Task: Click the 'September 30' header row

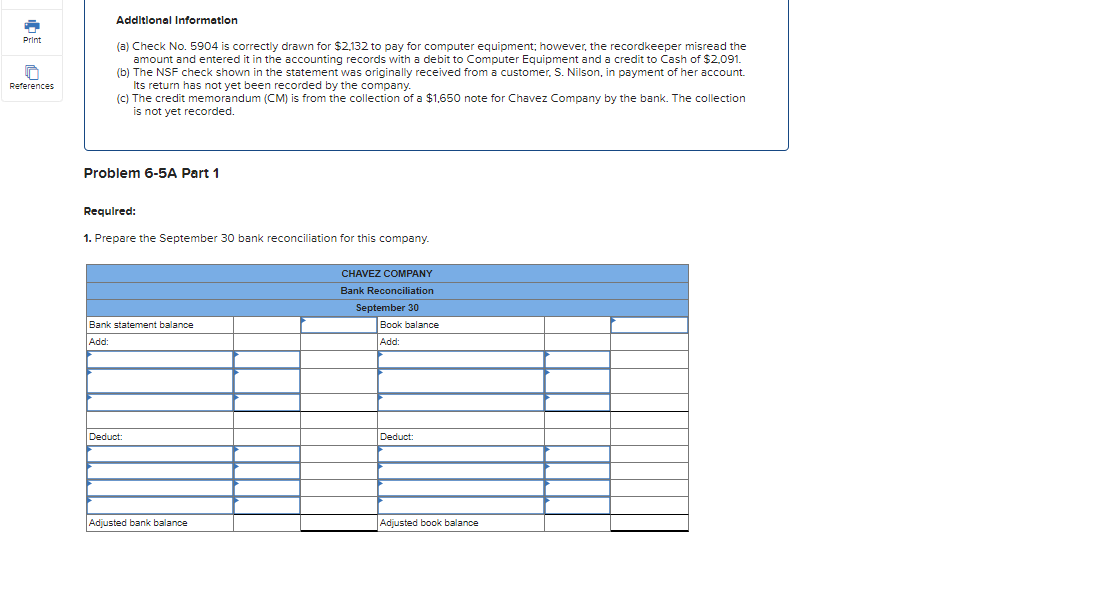Action: tap(387, 308)
